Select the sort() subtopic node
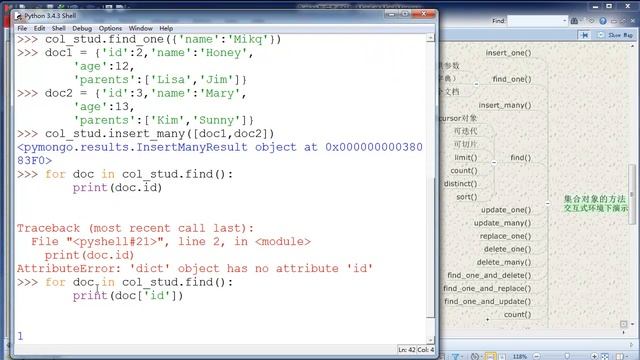The image size is (640, 360). [x=467, y=197]
